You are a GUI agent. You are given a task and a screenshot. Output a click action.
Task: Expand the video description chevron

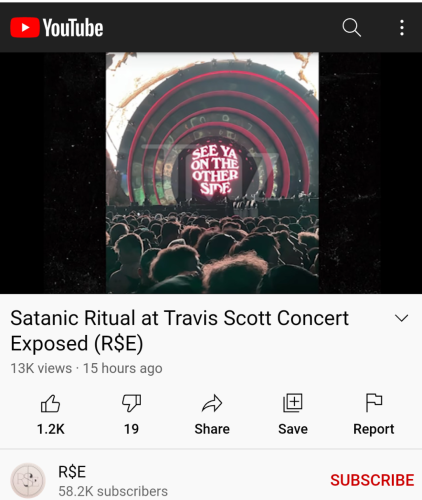401,318
